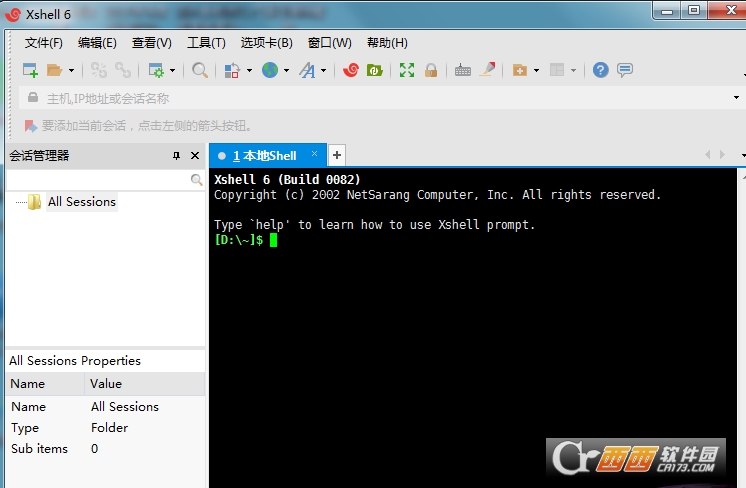The height and width of the screenshot is (488, 746).
Task: Click the 'Xshell 6 (Build 0082)' text
Action: tap(287, 179)
